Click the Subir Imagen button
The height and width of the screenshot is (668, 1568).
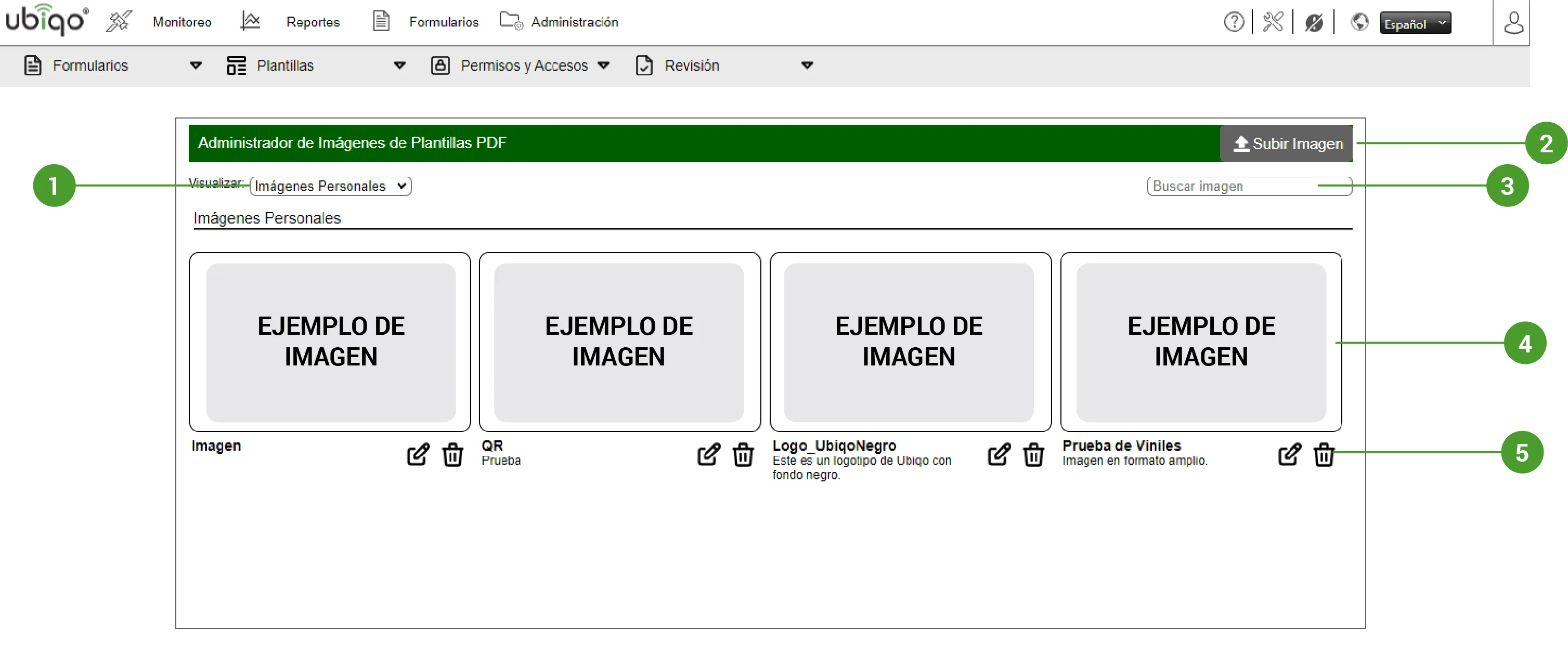(x=1286, y=143)
